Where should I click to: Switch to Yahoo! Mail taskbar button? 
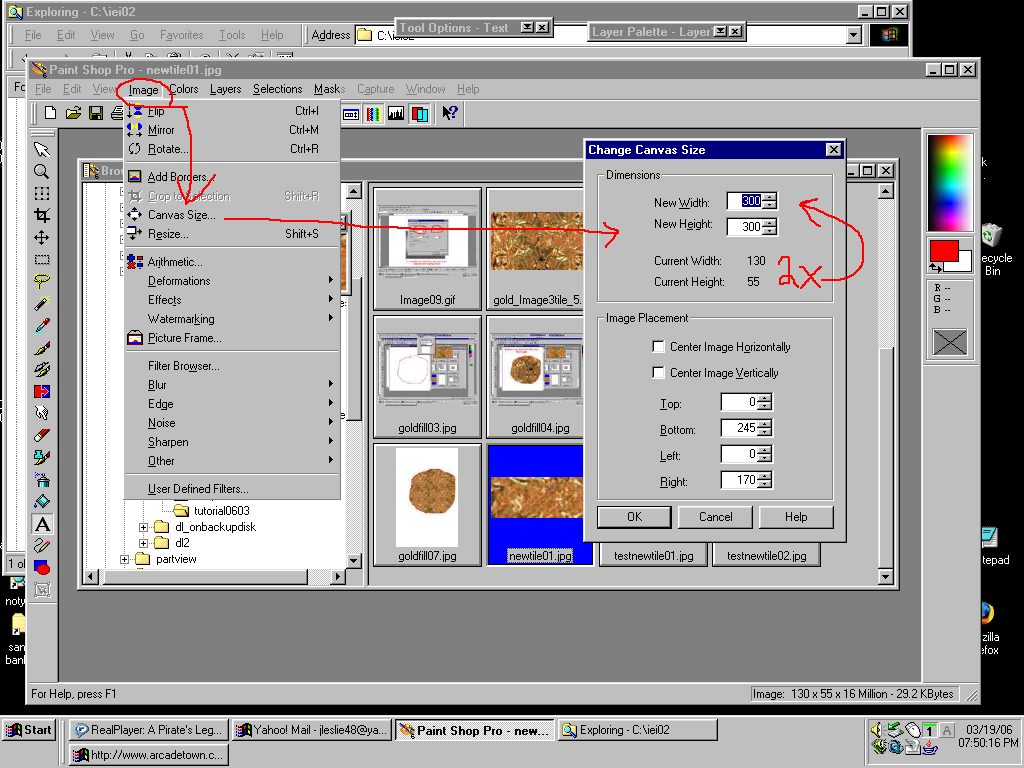[x=313, y=730]
